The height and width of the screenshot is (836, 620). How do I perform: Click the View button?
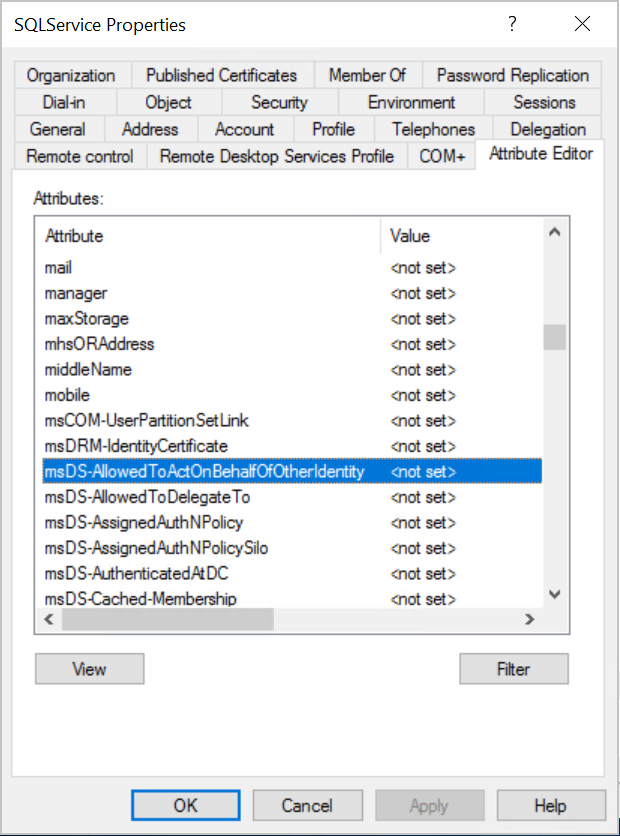tap(89, 668)
